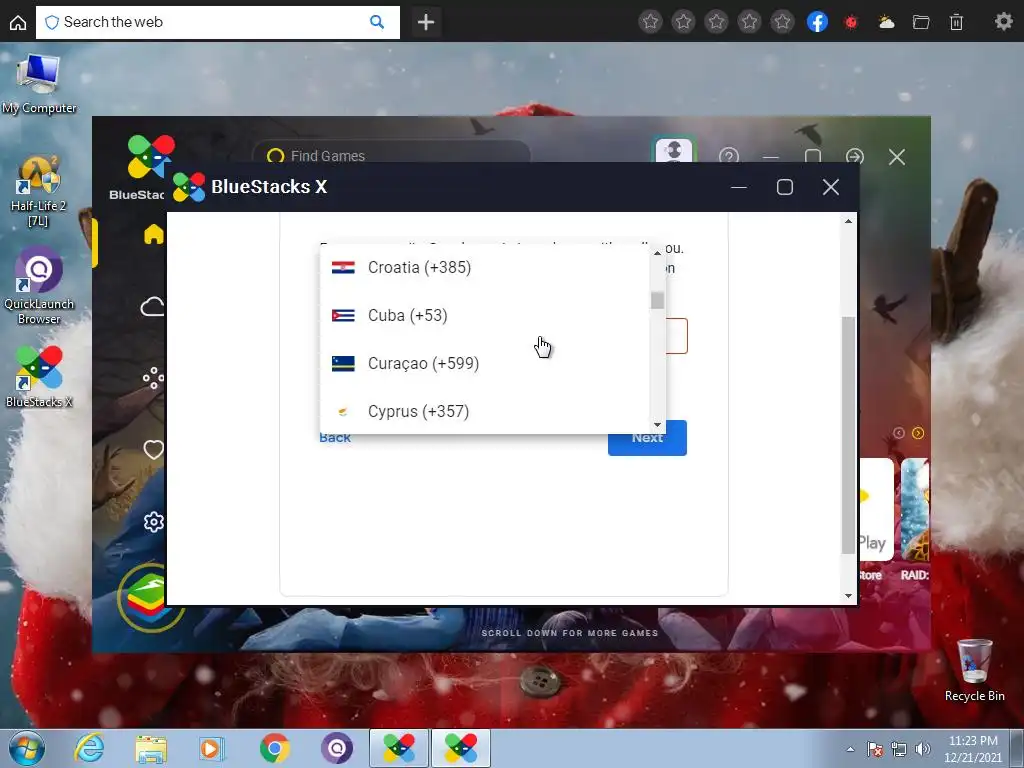1024x768 pixels.
Task: Click the red ladybug icon
Action: click(851, 22)
